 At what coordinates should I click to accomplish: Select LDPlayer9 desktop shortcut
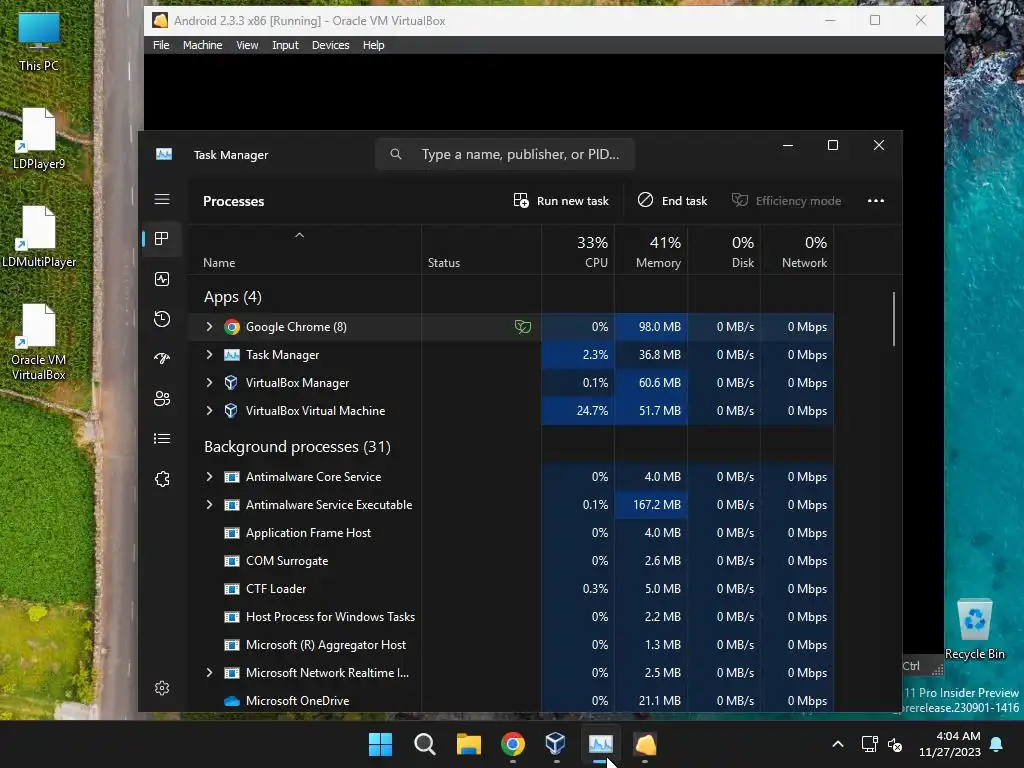point(39,139)
